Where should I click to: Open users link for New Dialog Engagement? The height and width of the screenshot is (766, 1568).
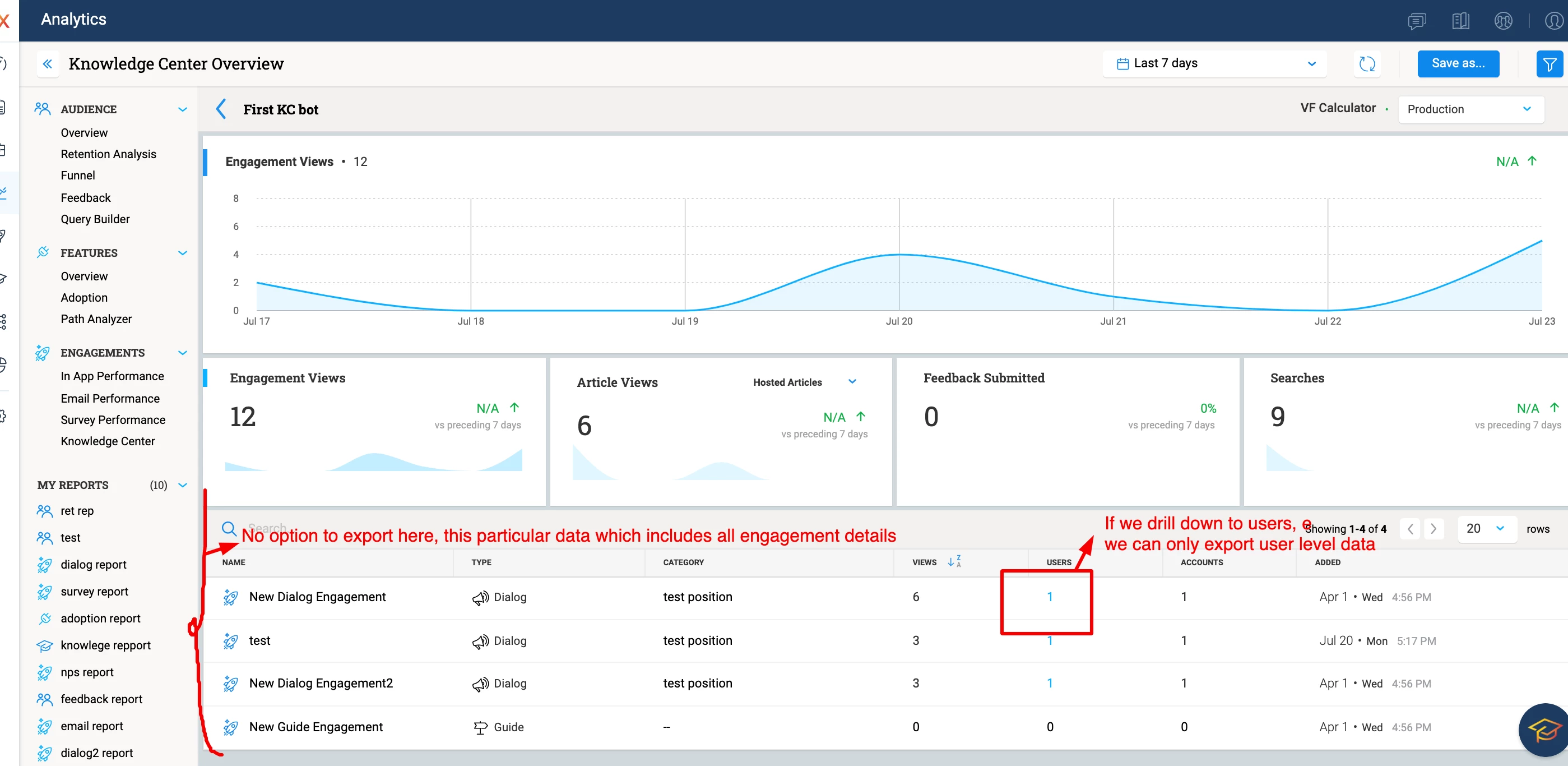(1050, 597)
